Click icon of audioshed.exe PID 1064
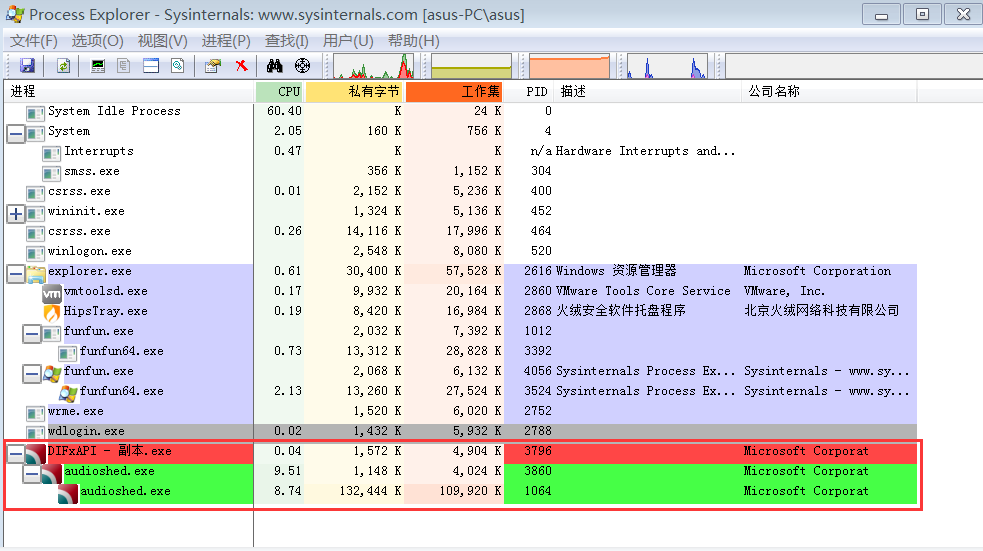Viewport: 983px width, 551px height. coord(68,493)
